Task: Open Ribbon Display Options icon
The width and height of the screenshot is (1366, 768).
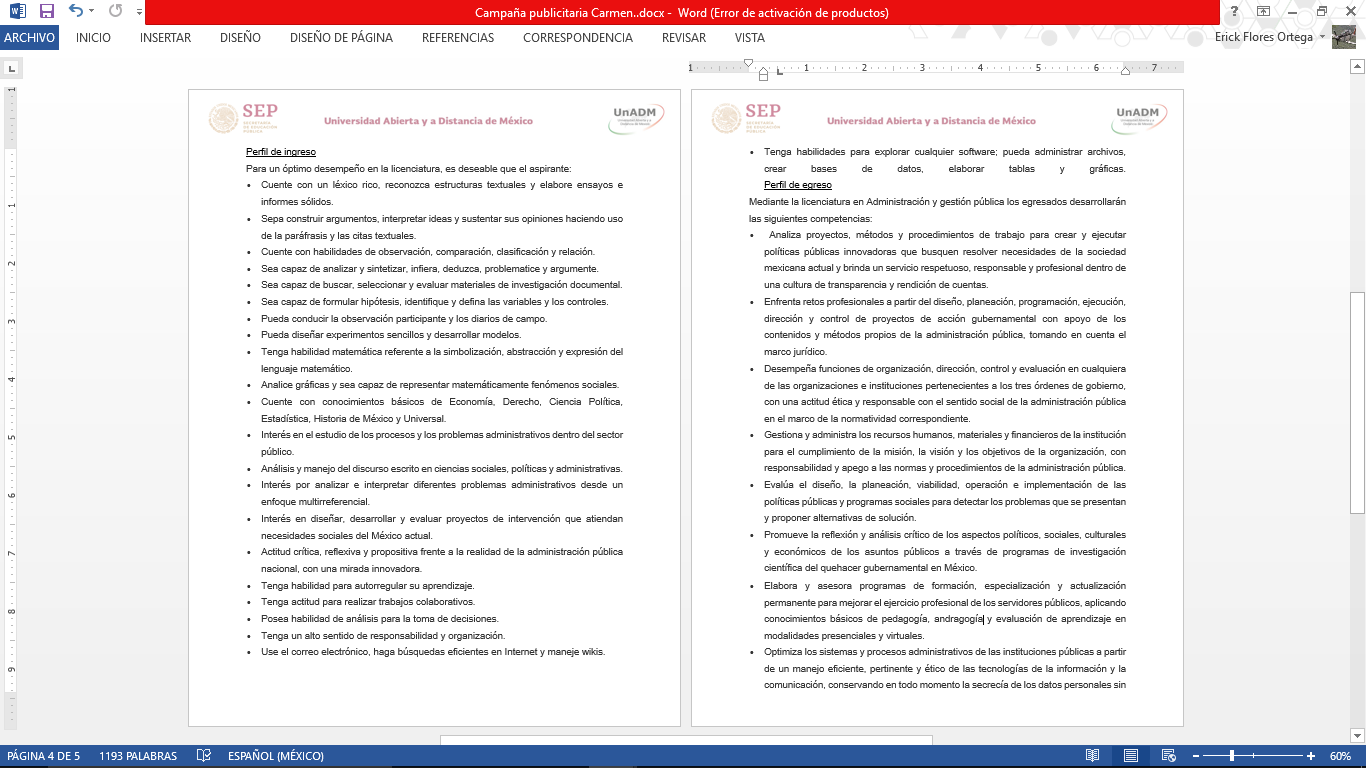Action: (x=1264, y=12)
